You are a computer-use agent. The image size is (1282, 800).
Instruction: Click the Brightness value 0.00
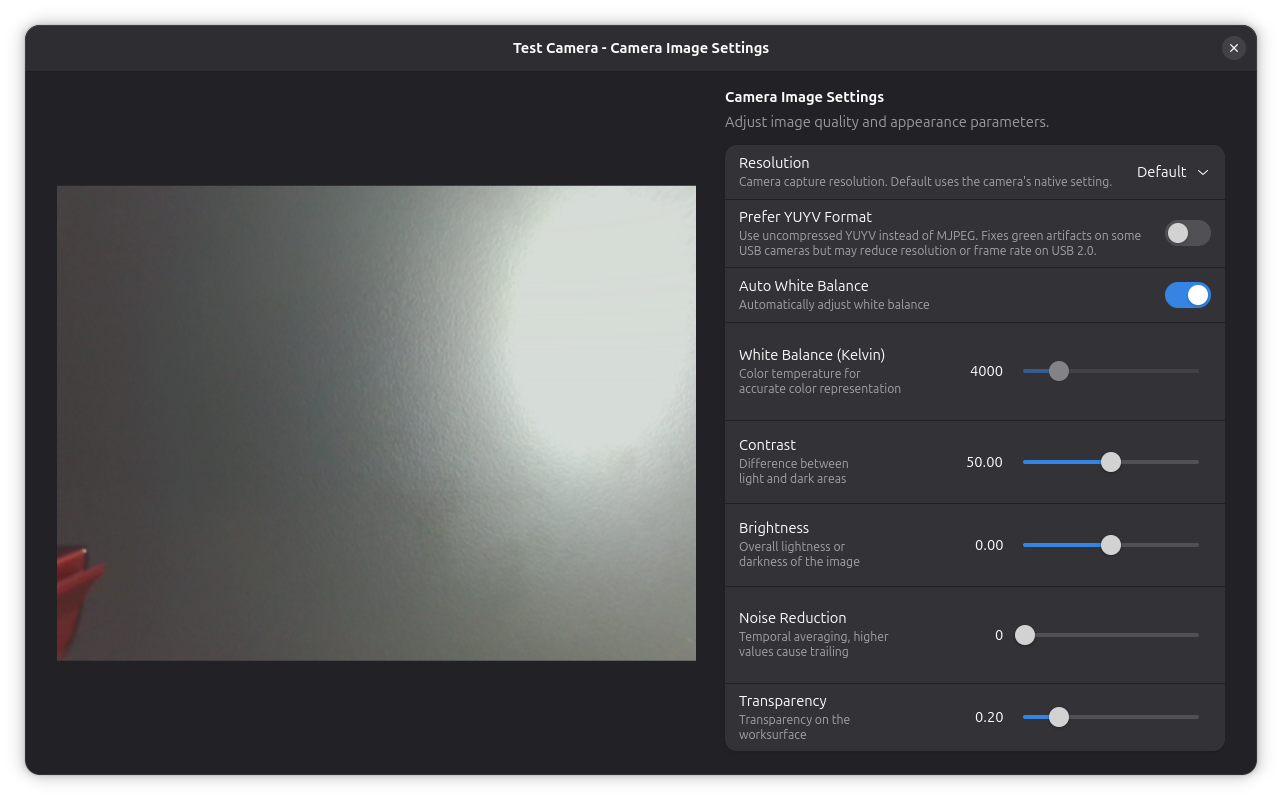coord(989,545)
